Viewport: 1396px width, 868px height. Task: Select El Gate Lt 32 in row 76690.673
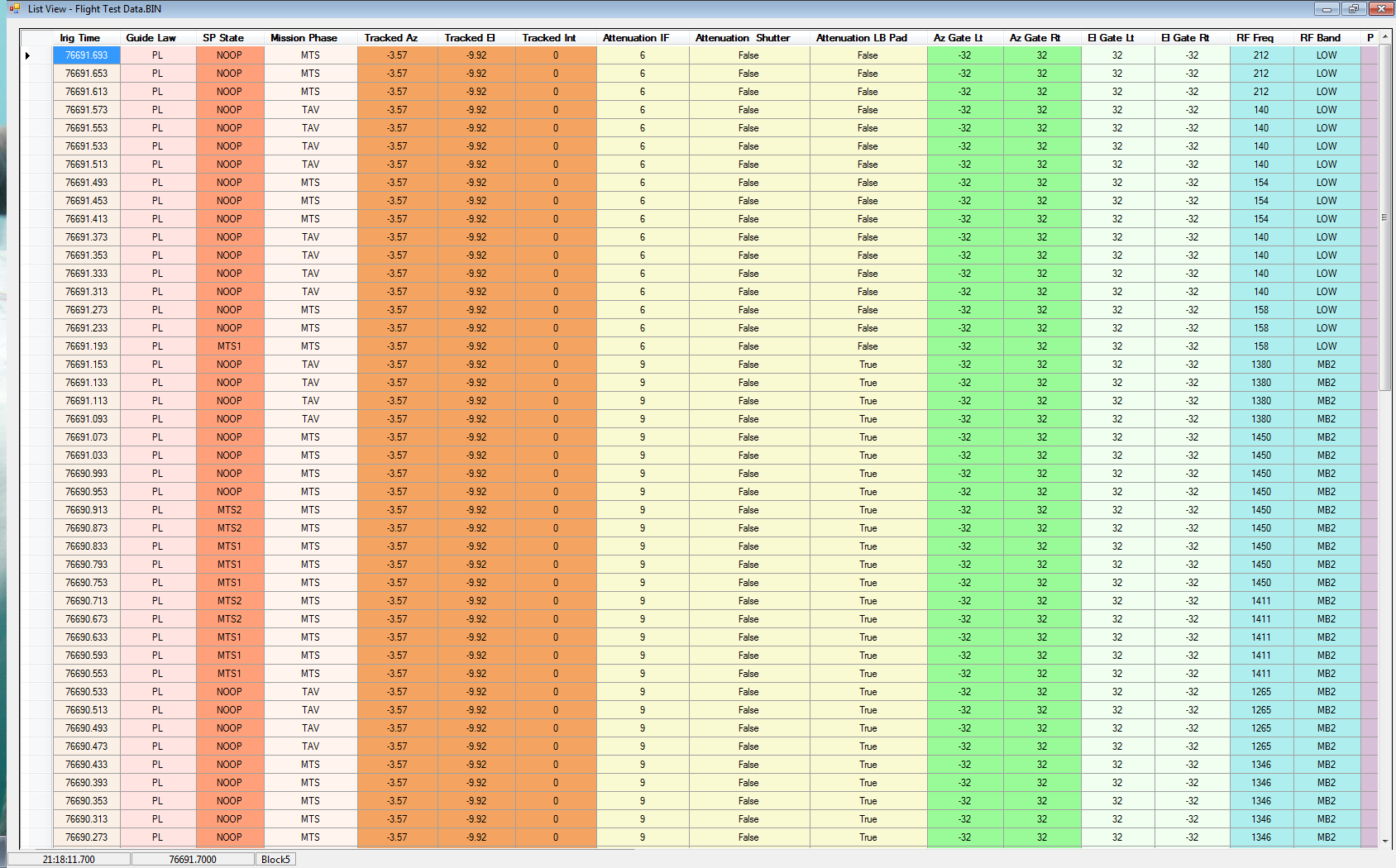click(x=1117, y=619)
